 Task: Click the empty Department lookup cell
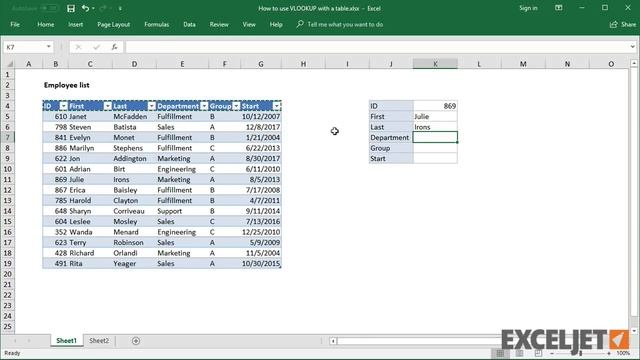click(435, 137)
